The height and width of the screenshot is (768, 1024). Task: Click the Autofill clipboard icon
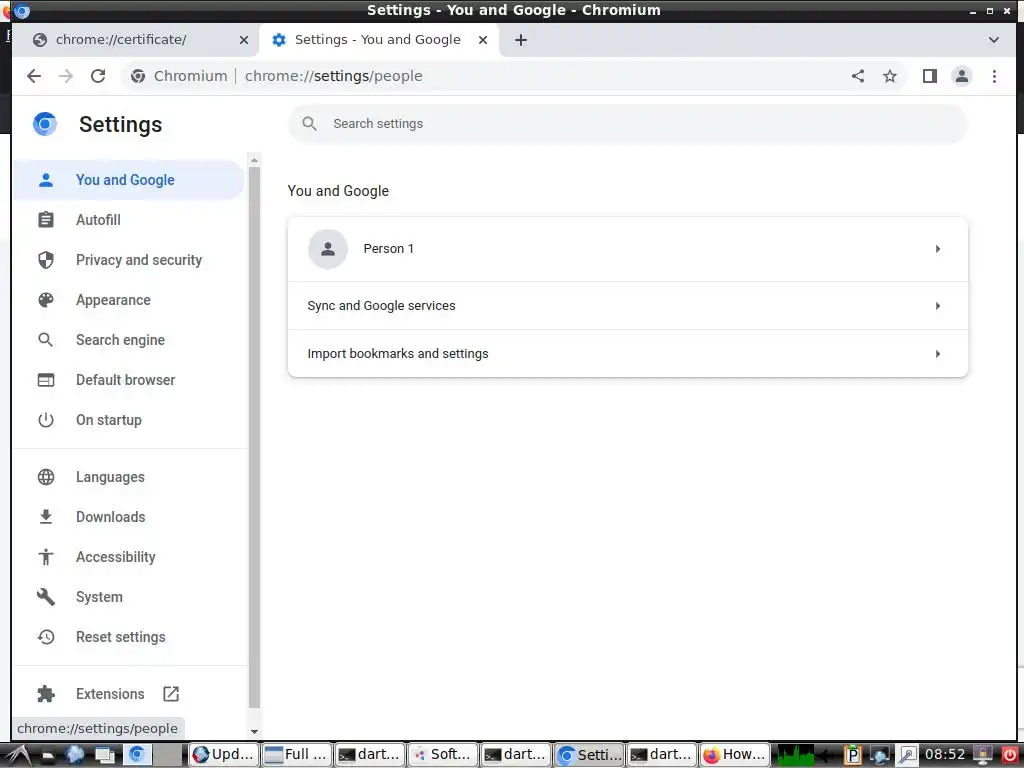click(x=46, y=220)
